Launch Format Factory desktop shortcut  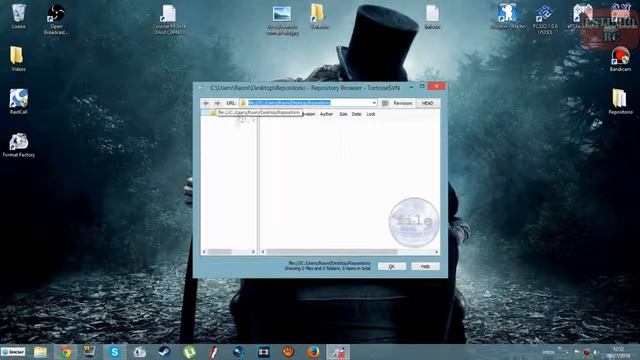[x=18, y=145]
